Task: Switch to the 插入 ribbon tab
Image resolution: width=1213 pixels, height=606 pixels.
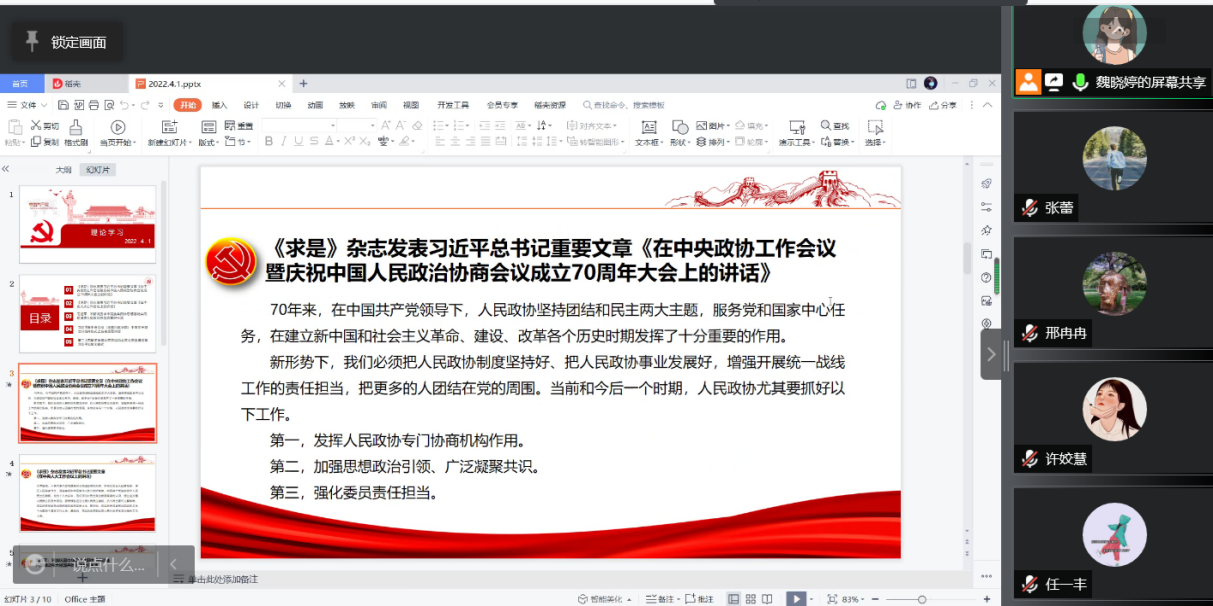Action: (x=219, y=105)
